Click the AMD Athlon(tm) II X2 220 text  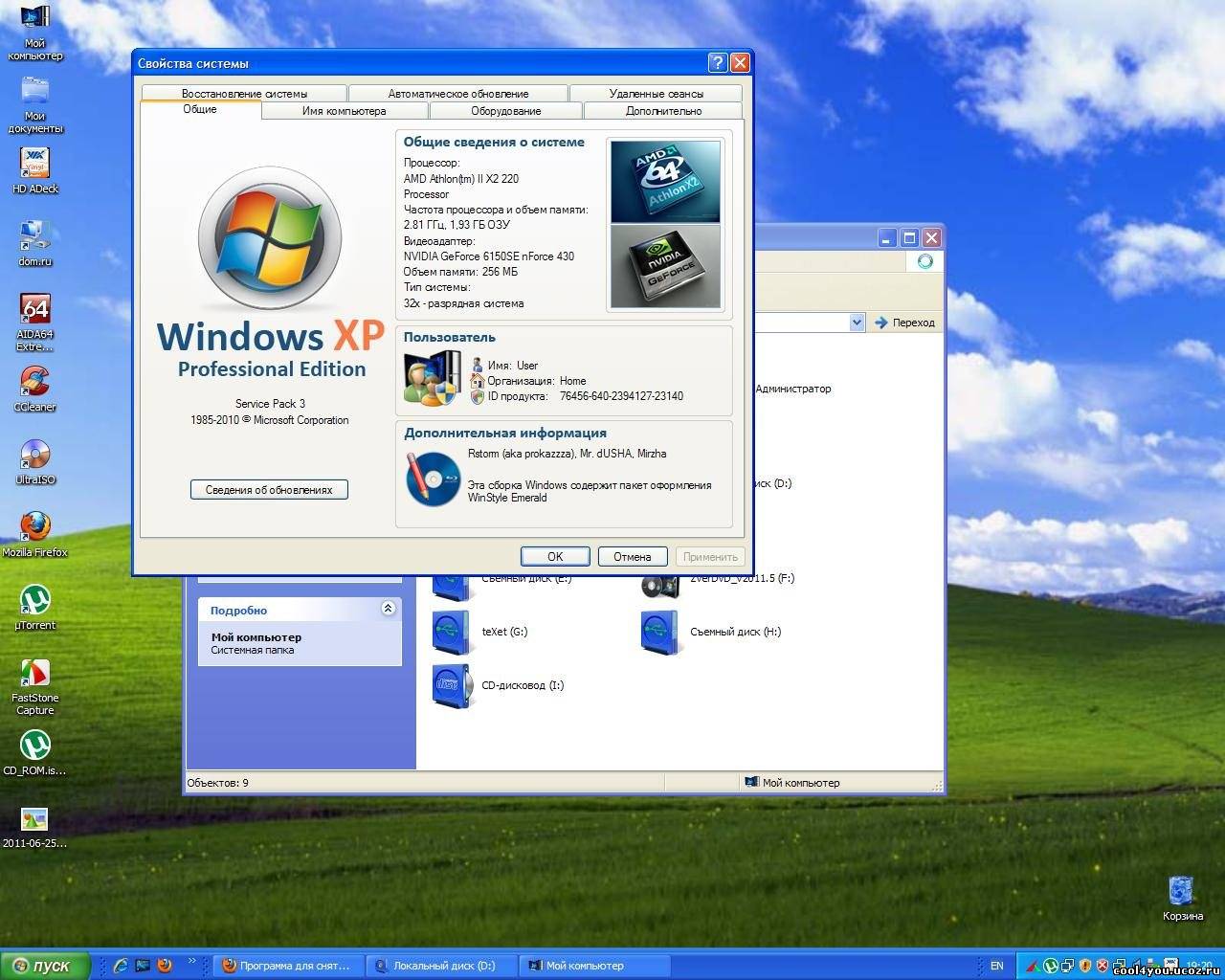(x=461, y=179)
